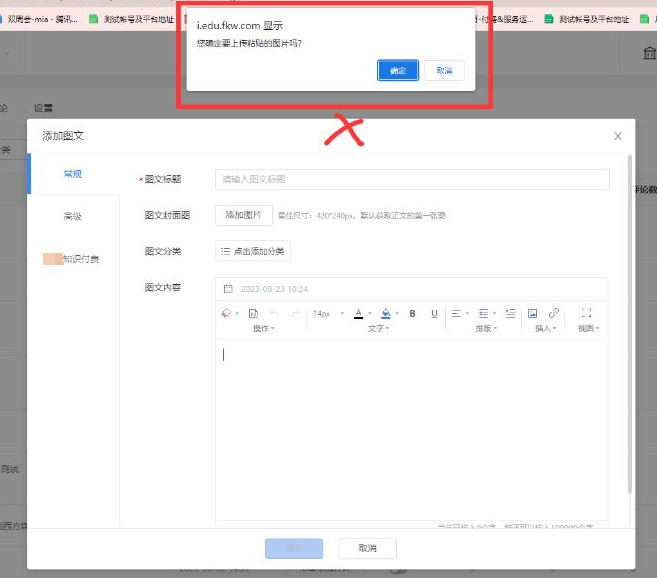Switch to the 高级 tab
657x578 pixels.
(73, 216)
